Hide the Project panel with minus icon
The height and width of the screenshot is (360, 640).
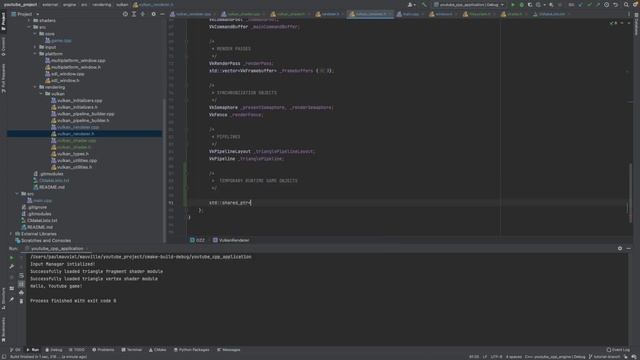click(162, 14)
